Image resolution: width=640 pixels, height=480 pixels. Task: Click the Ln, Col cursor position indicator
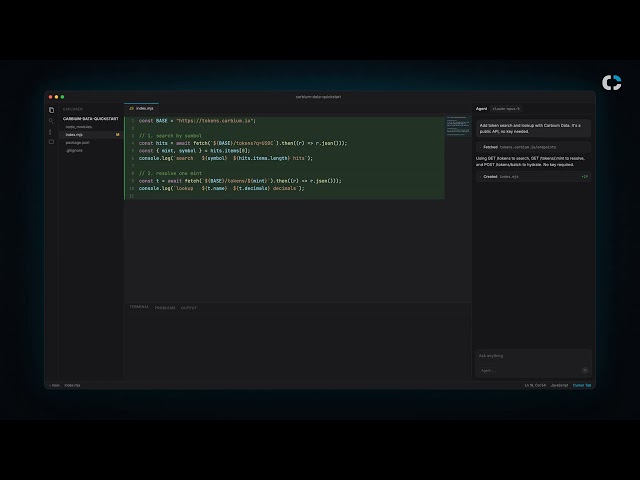point(535,385)
